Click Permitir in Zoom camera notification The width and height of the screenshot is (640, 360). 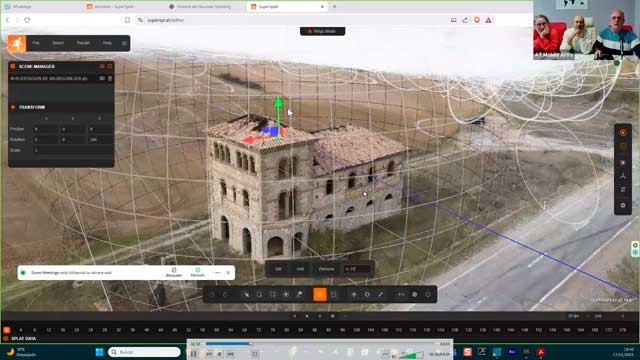pyautogui.click(x=198, y=273)
